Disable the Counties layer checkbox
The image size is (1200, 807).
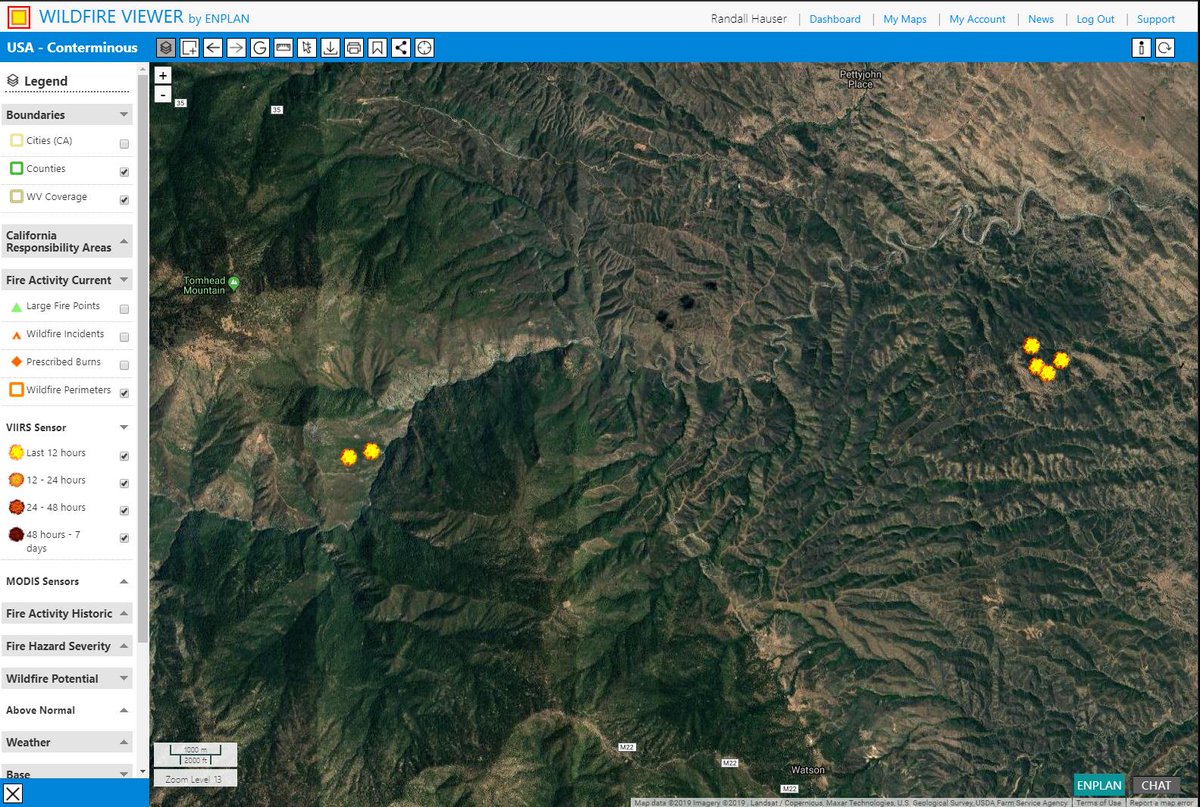124,170
